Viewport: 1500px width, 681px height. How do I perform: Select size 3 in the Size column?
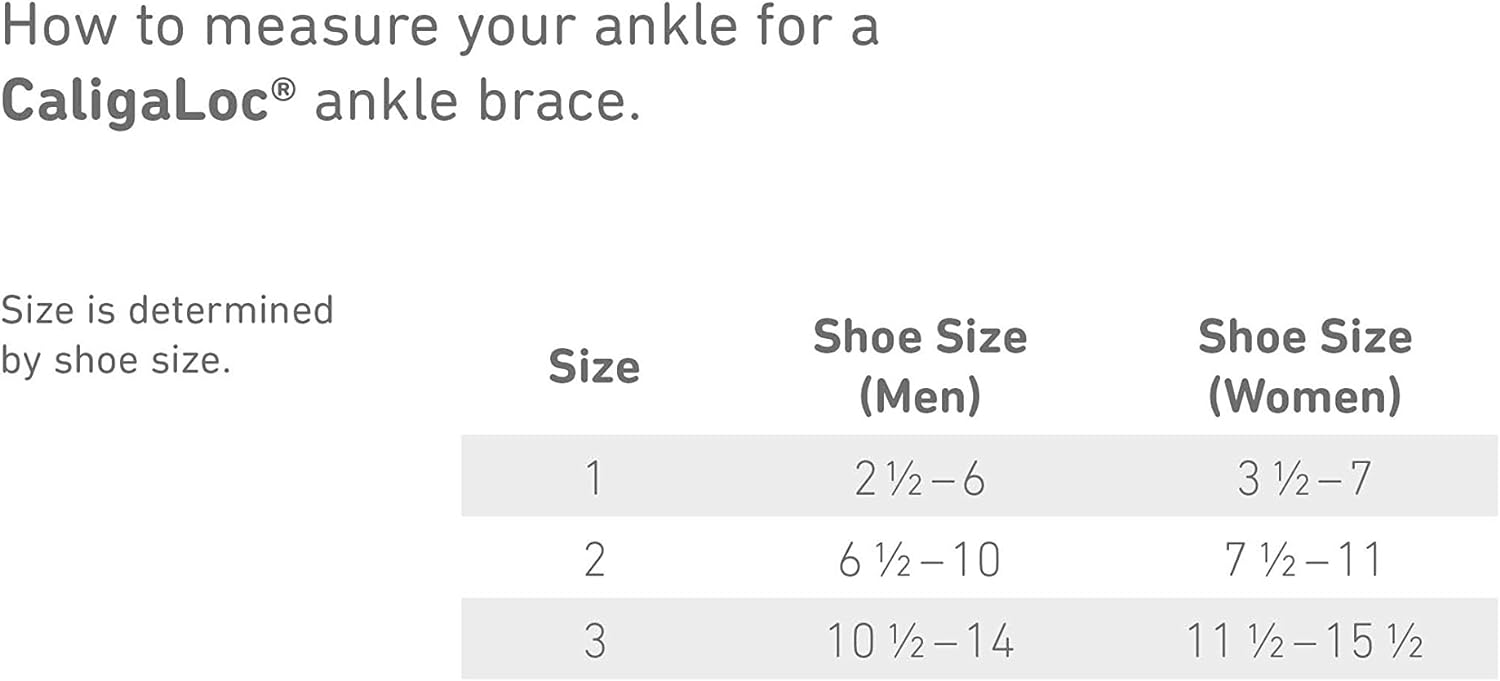(x=594, y=640)
